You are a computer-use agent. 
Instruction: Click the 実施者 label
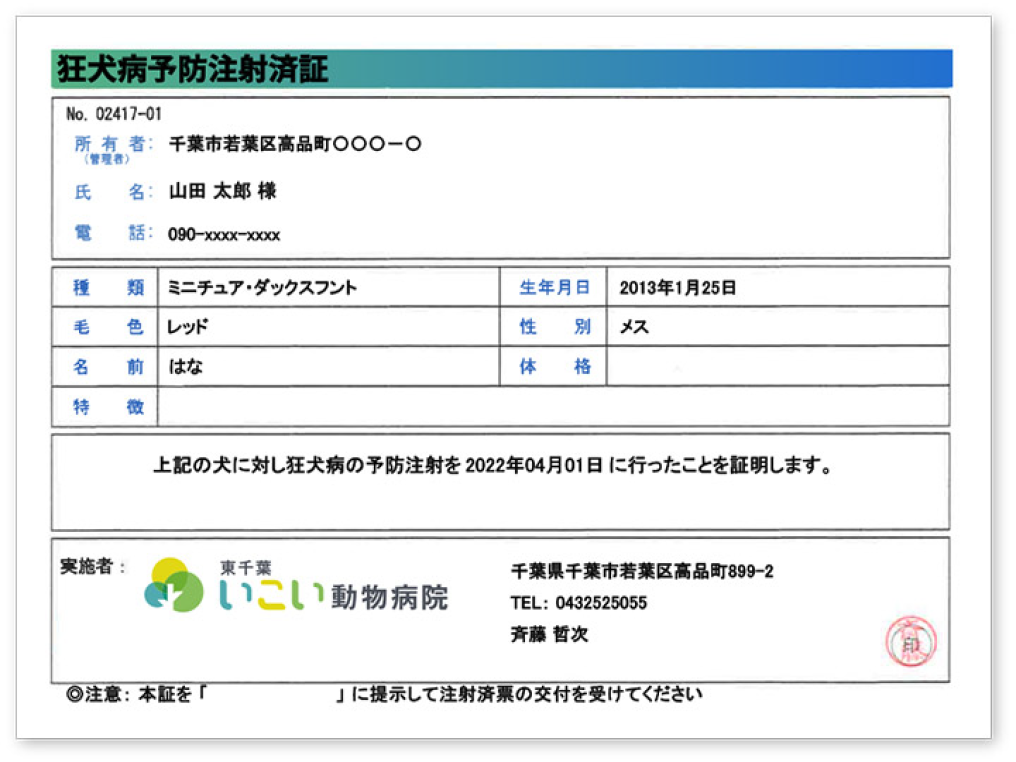tap(93, 566)
